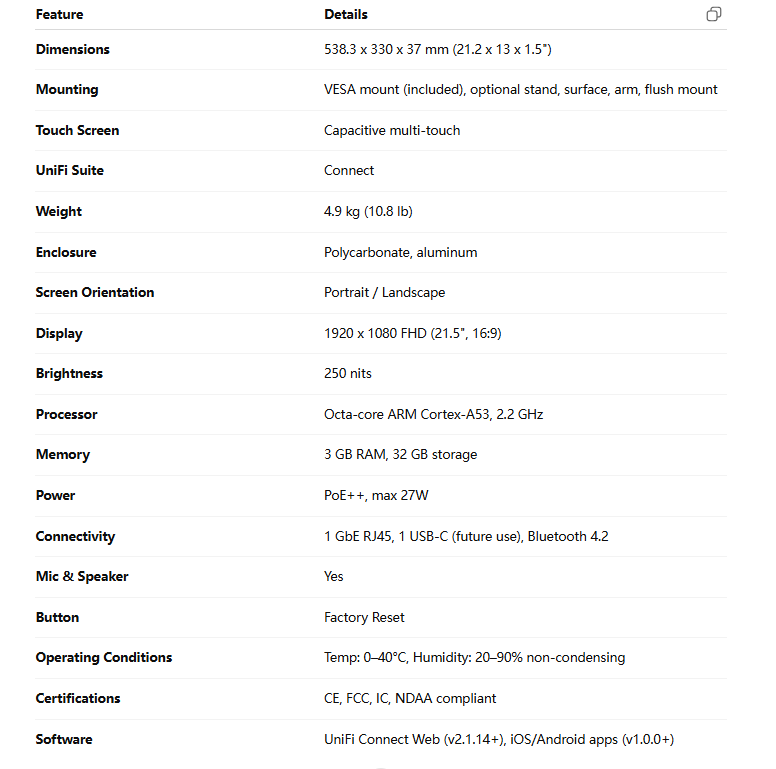Select the Touch Screen row label
This screenshot has width=776, height=769.
77,130
